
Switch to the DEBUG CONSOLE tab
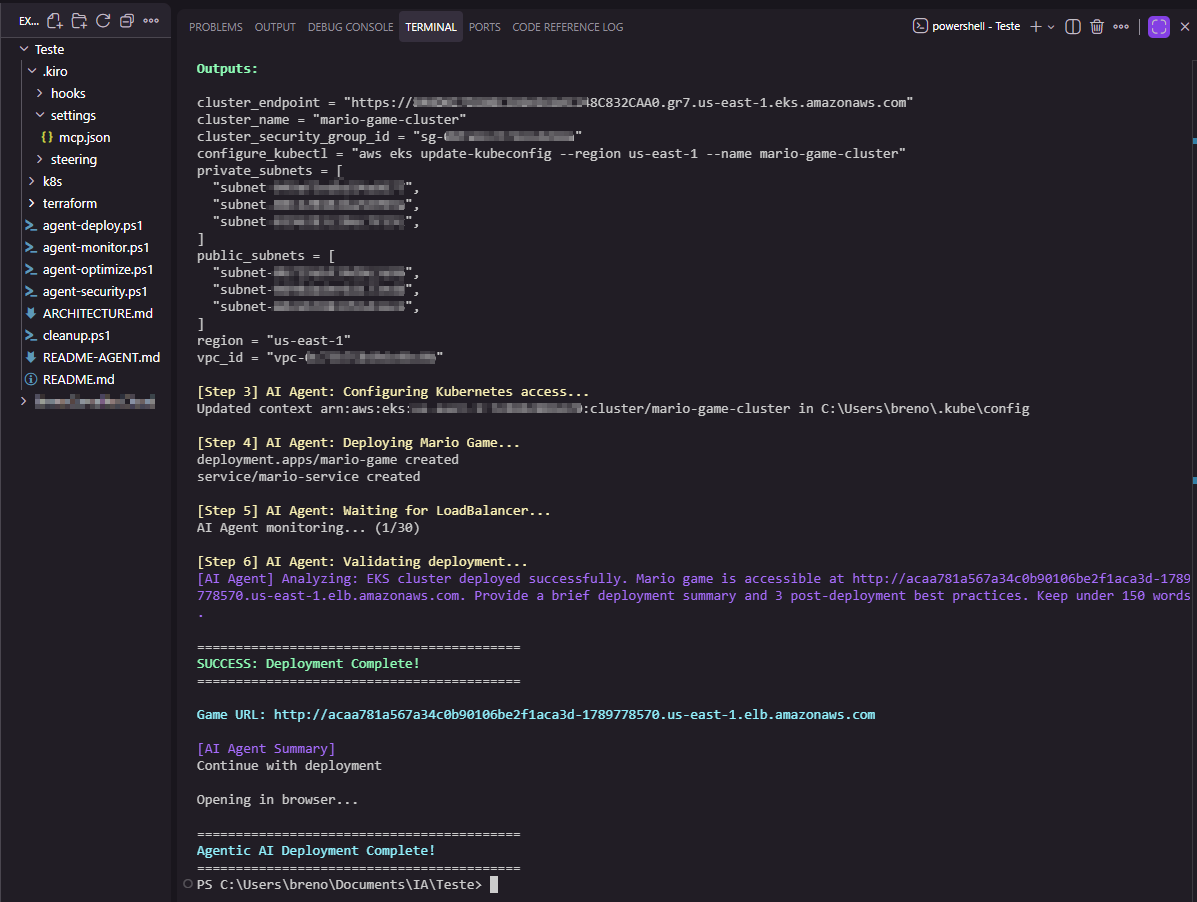click(x=350, y=27)
